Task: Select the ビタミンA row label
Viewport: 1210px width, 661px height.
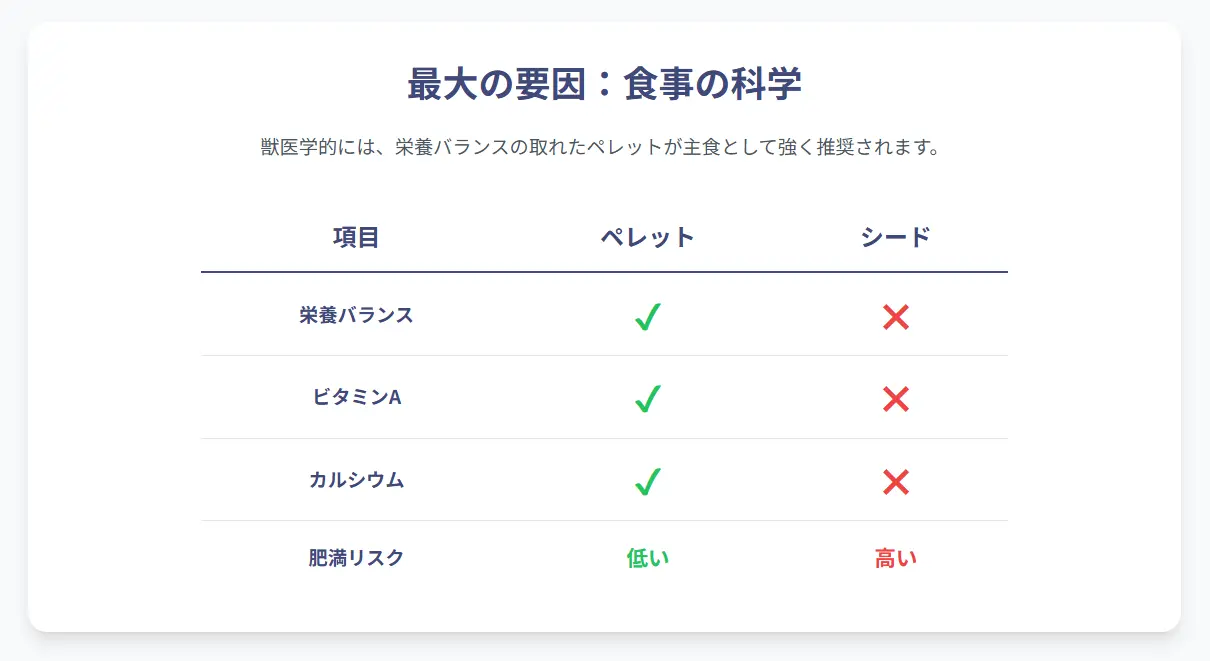Action: tap(356, 397)
